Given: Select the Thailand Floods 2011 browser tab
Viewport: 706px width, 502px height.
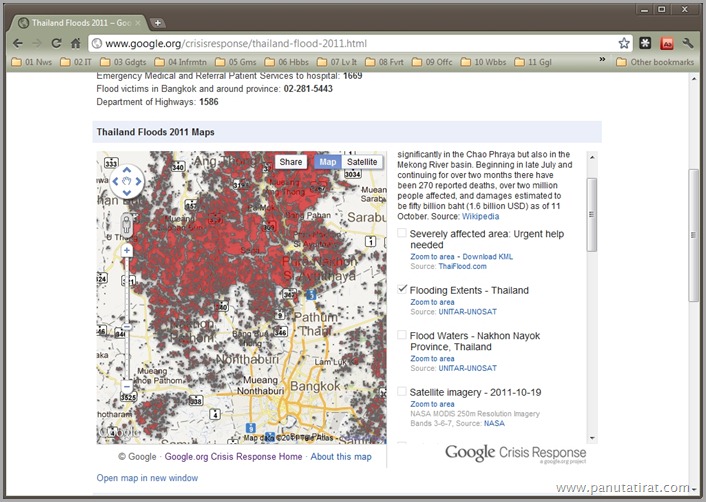Looking at the screenshot, I should click(80, 23).
